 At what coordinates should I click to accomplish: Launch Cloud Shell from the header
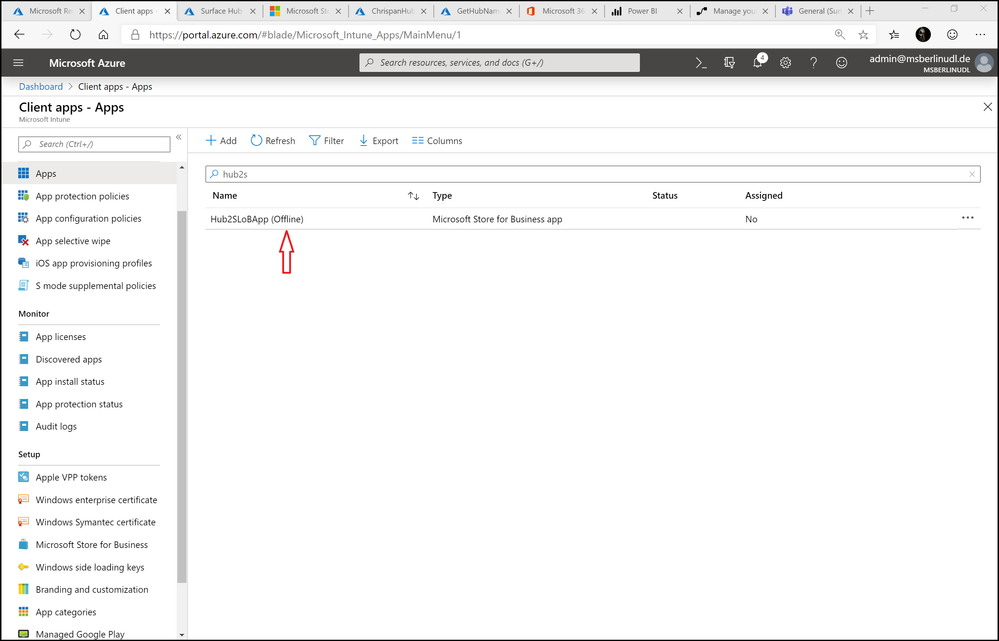pos(701,62)
